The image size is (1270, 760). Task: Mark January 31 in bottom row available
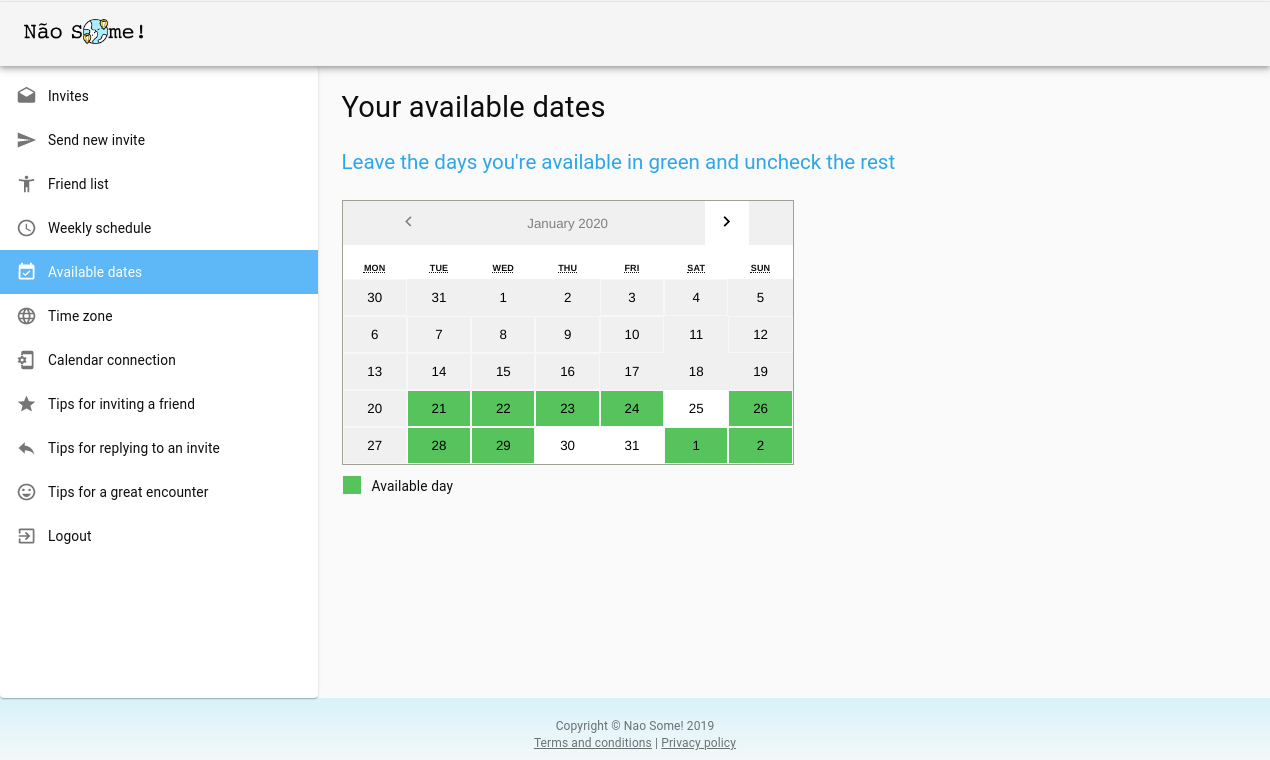click(x=632, y=445)
